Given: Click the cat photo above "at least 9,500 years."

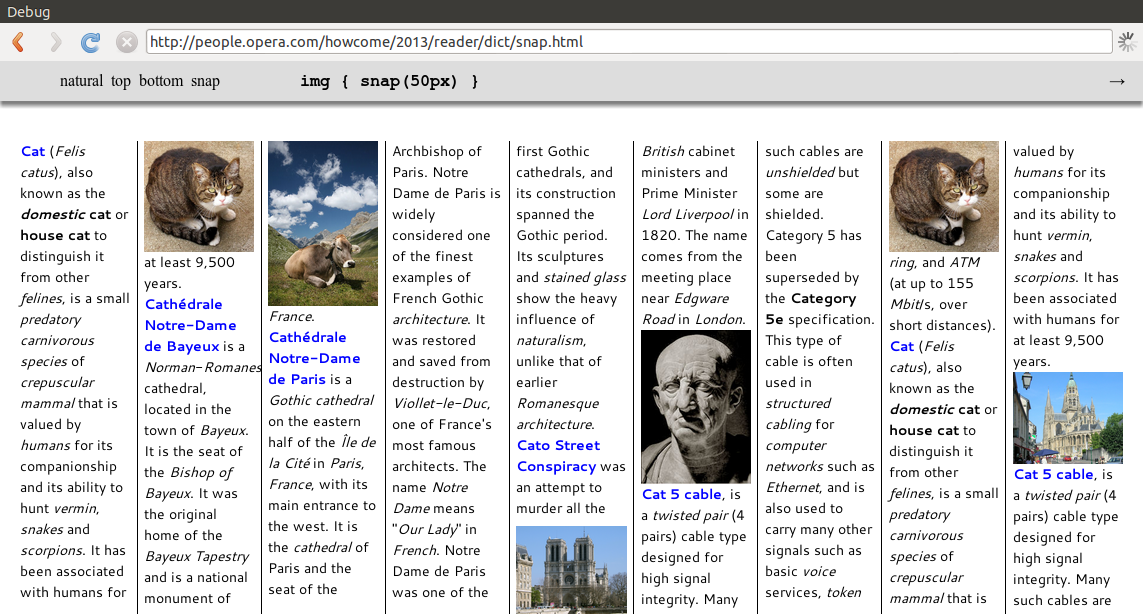Looking at the screenshot, I should (199, 196).
